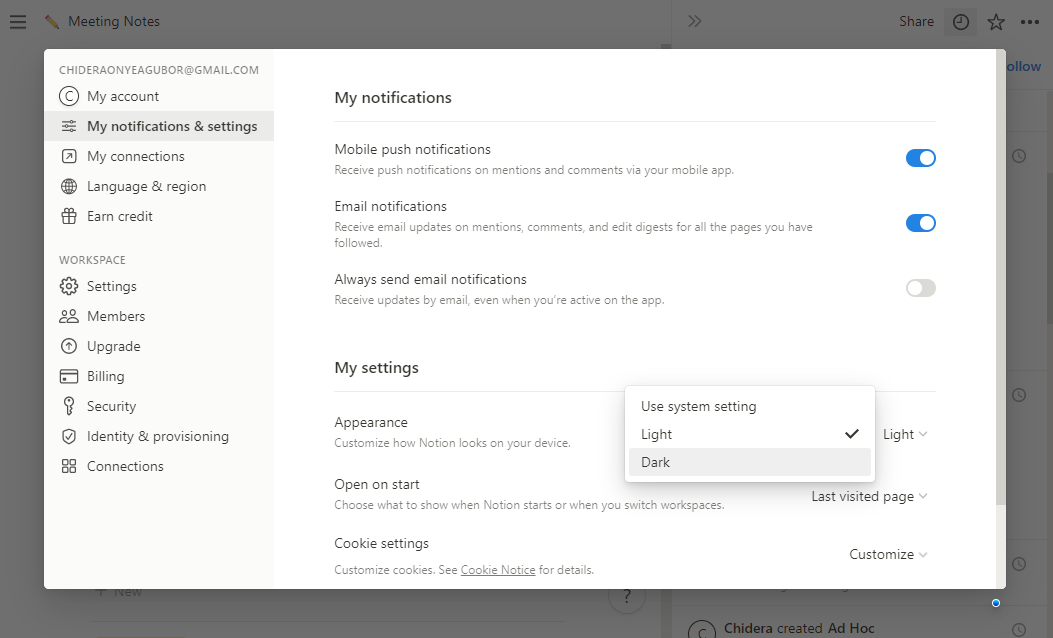Click the Meeting Notes page title
1053x638 pixels.
[x=114, y=21]
